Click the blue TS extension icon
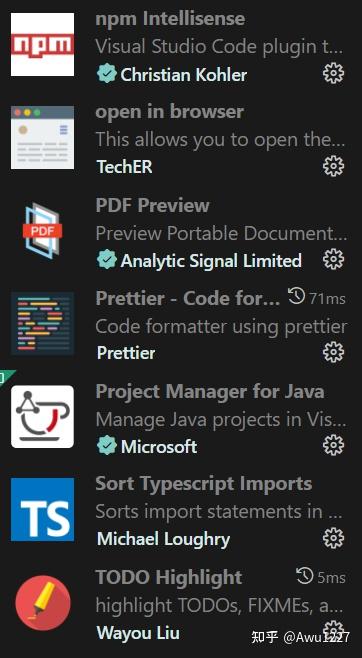The width and height of the screenshot is (362, 658). pyautogui.click(x=42, y=509)
